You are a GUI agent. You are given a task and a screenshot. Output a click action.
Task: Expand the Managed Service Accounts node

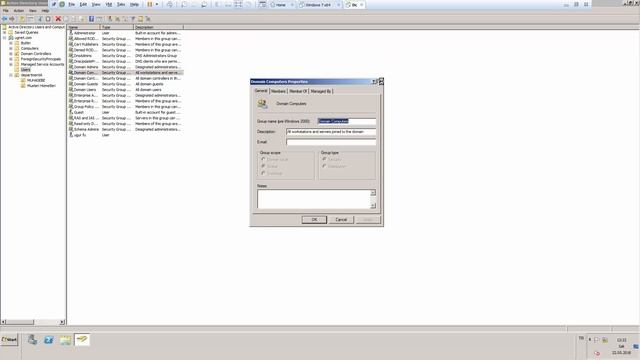(x=11, y=64)
